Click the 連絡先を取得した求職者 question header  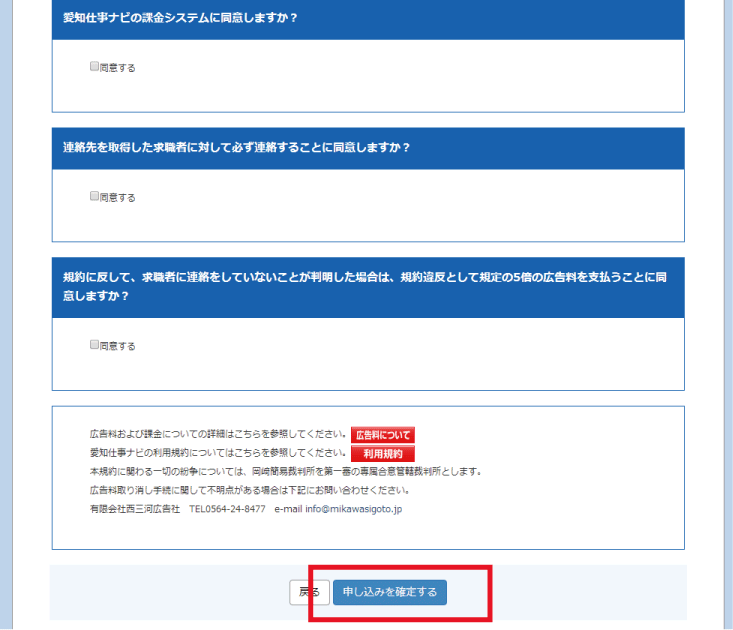click(x=237, y=147)
